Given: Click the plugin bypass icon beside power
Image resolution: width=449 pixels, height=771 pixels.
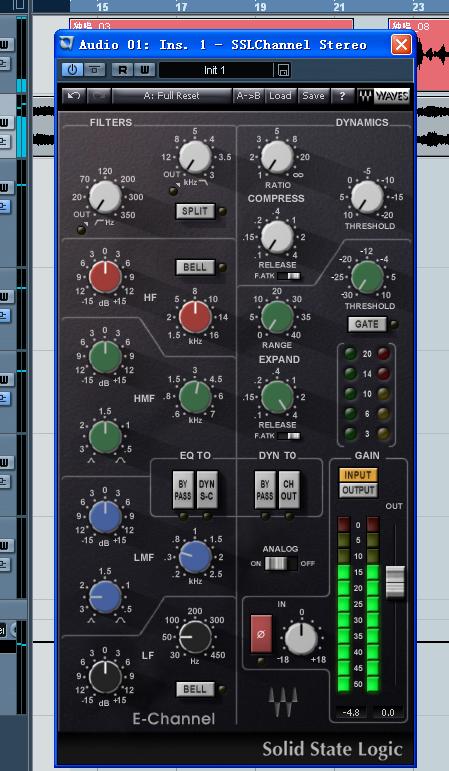Looking at the screenshot, I should tap(94, 70).
